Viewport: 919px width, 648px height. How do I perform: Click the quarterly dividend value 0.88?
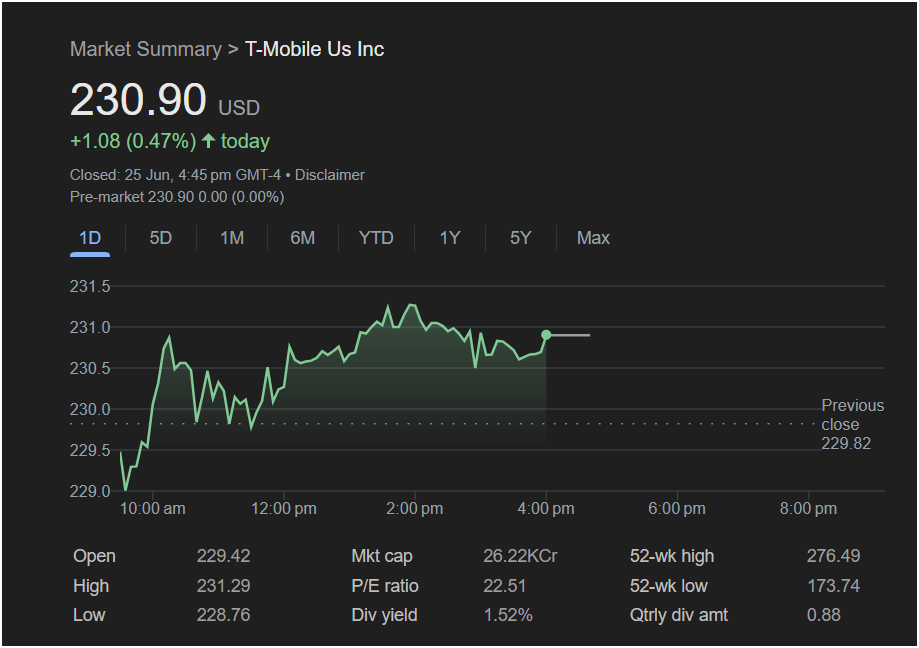[x=824, y=615]
